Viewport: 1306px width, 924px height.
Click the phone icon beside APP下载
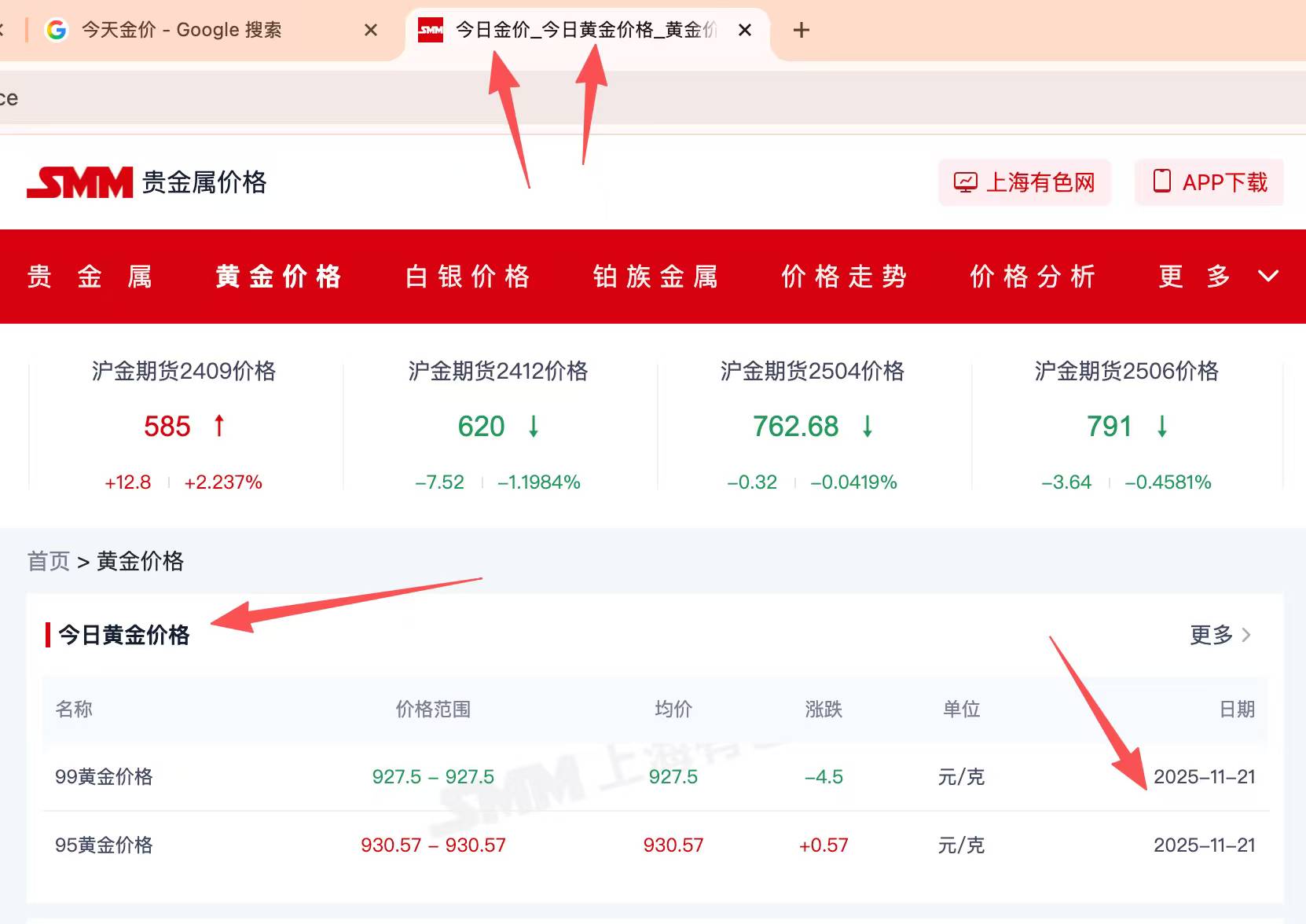(x=1161, y=181)
